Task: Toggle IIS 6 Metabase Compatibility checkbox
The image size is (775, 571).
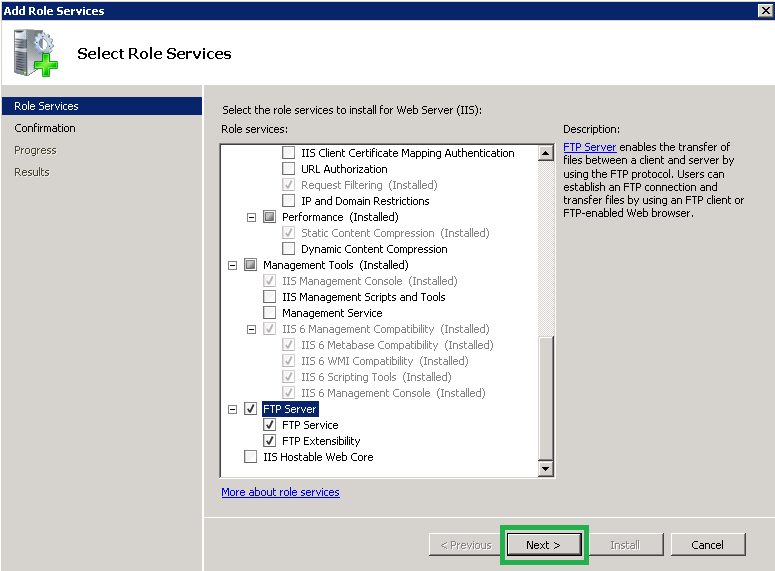Action: 289,345
